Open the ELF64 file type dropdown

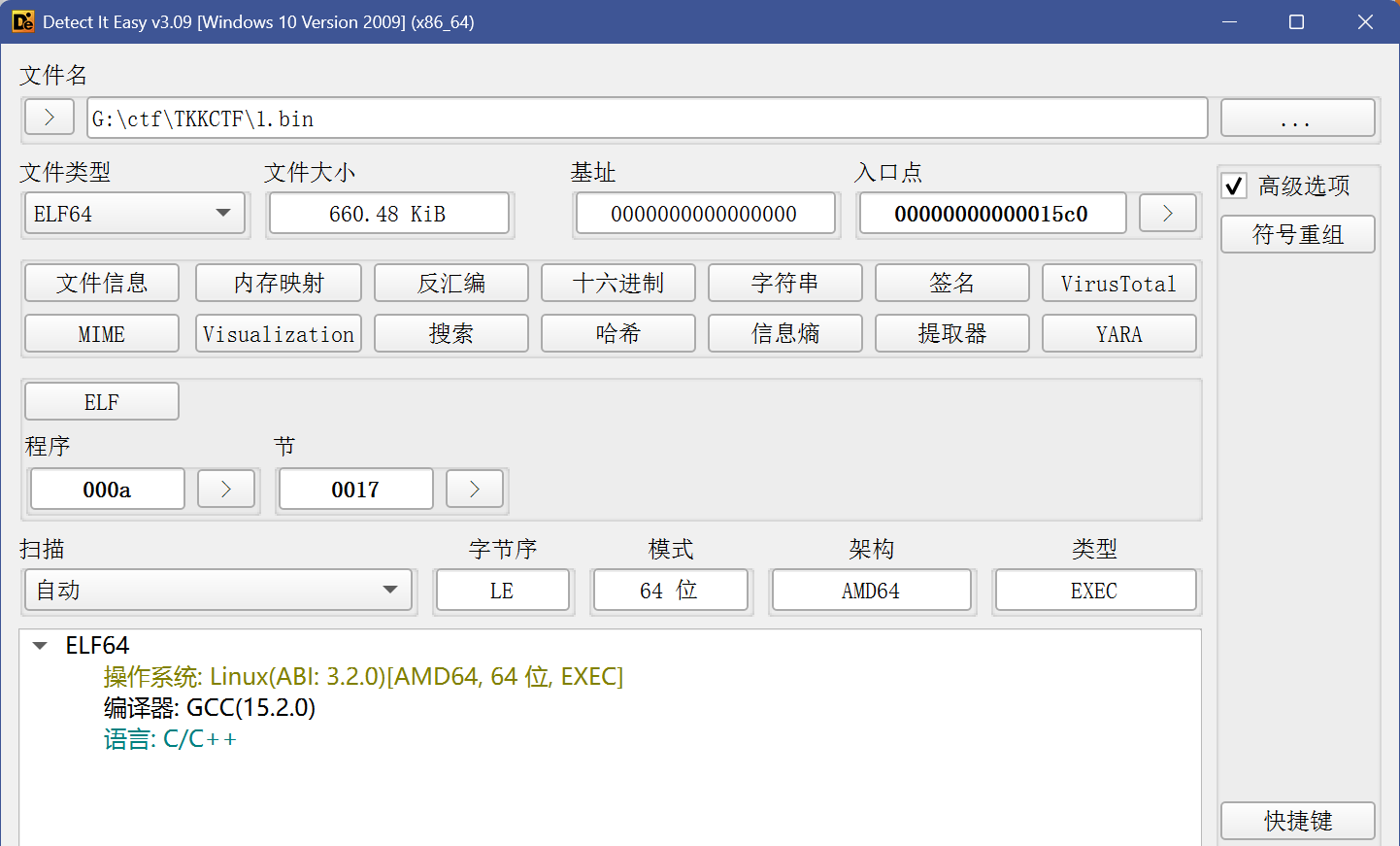point(135,214)
